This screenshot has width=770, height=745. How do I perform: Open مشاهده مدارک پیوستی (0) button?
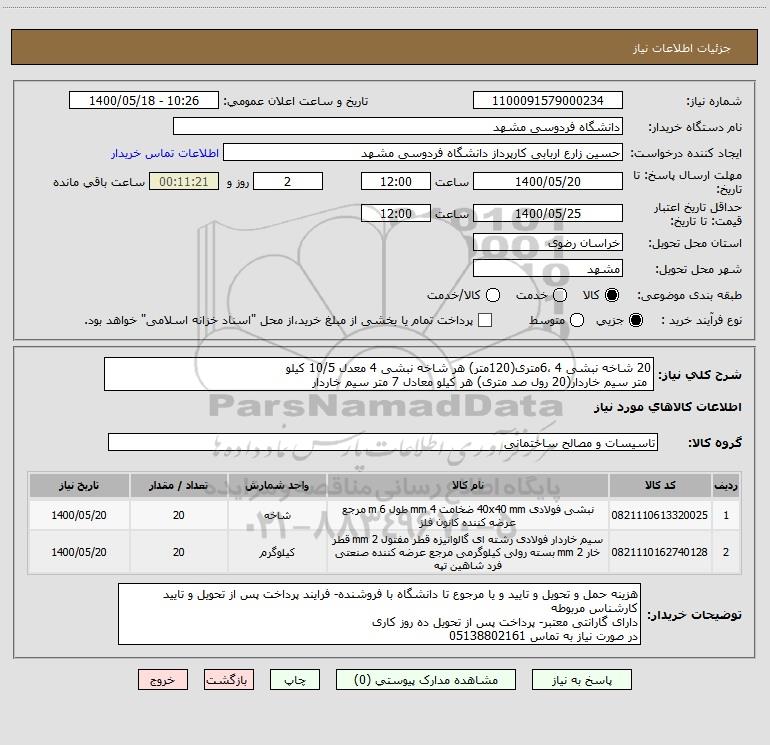[x=426, y=680]
